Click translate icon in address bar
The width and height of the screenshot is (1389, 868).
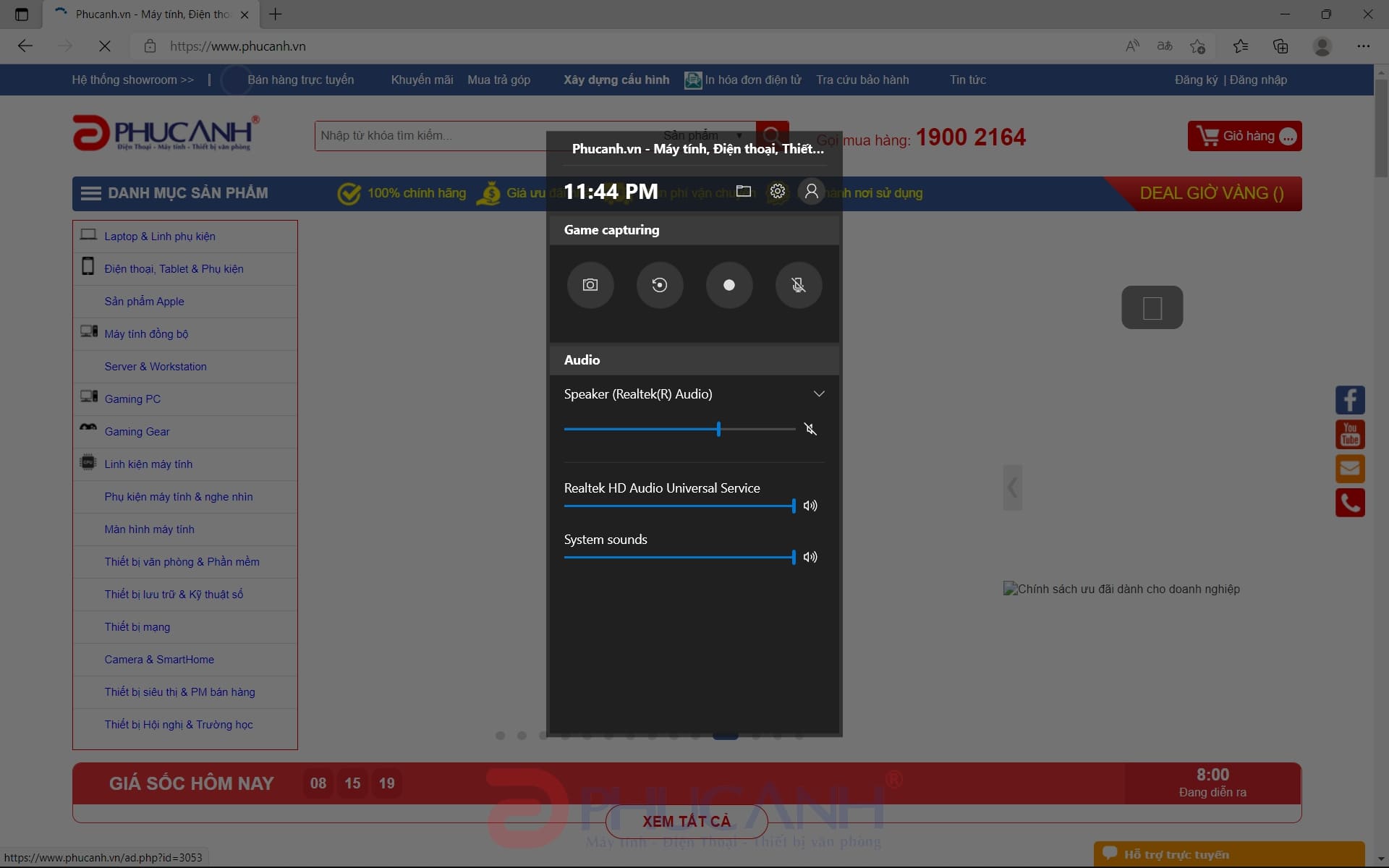click(x=1165, y=46)
